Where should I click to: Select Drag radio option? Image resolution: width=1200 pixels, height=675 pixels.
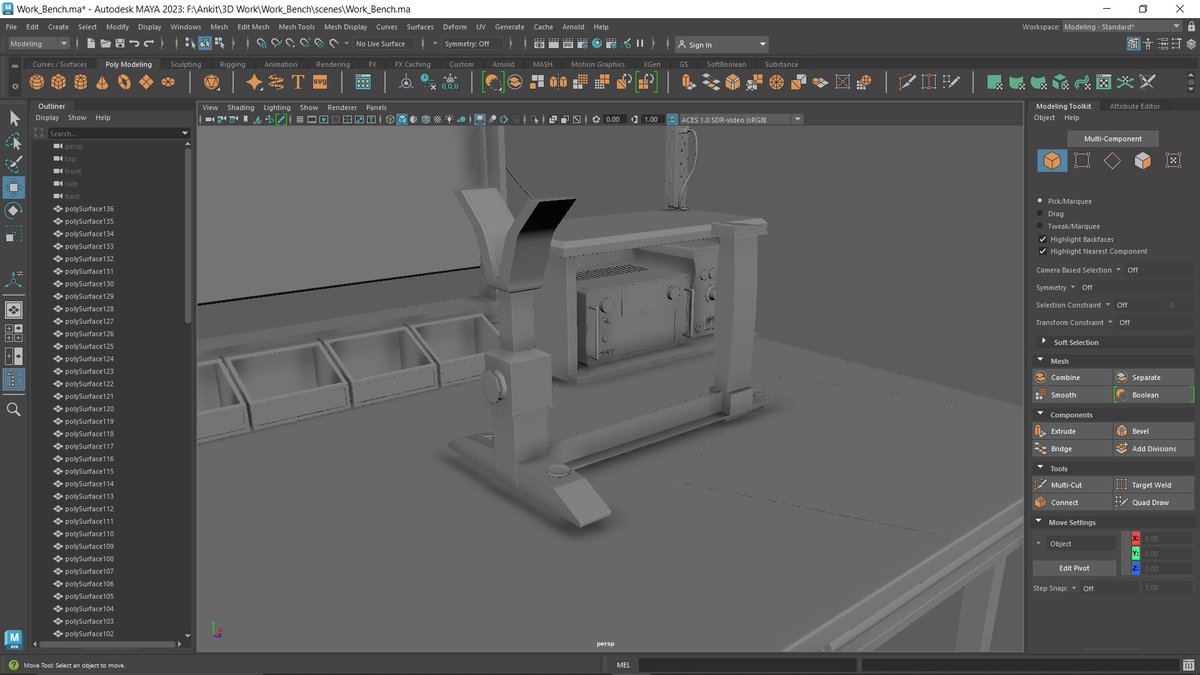click(x=1041, y=213)
